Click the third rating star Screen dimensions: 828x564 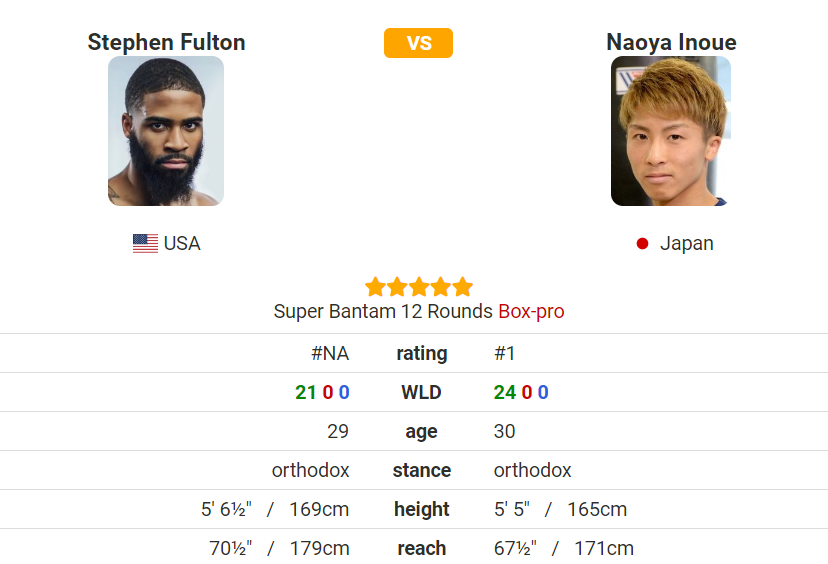point(418,287)
